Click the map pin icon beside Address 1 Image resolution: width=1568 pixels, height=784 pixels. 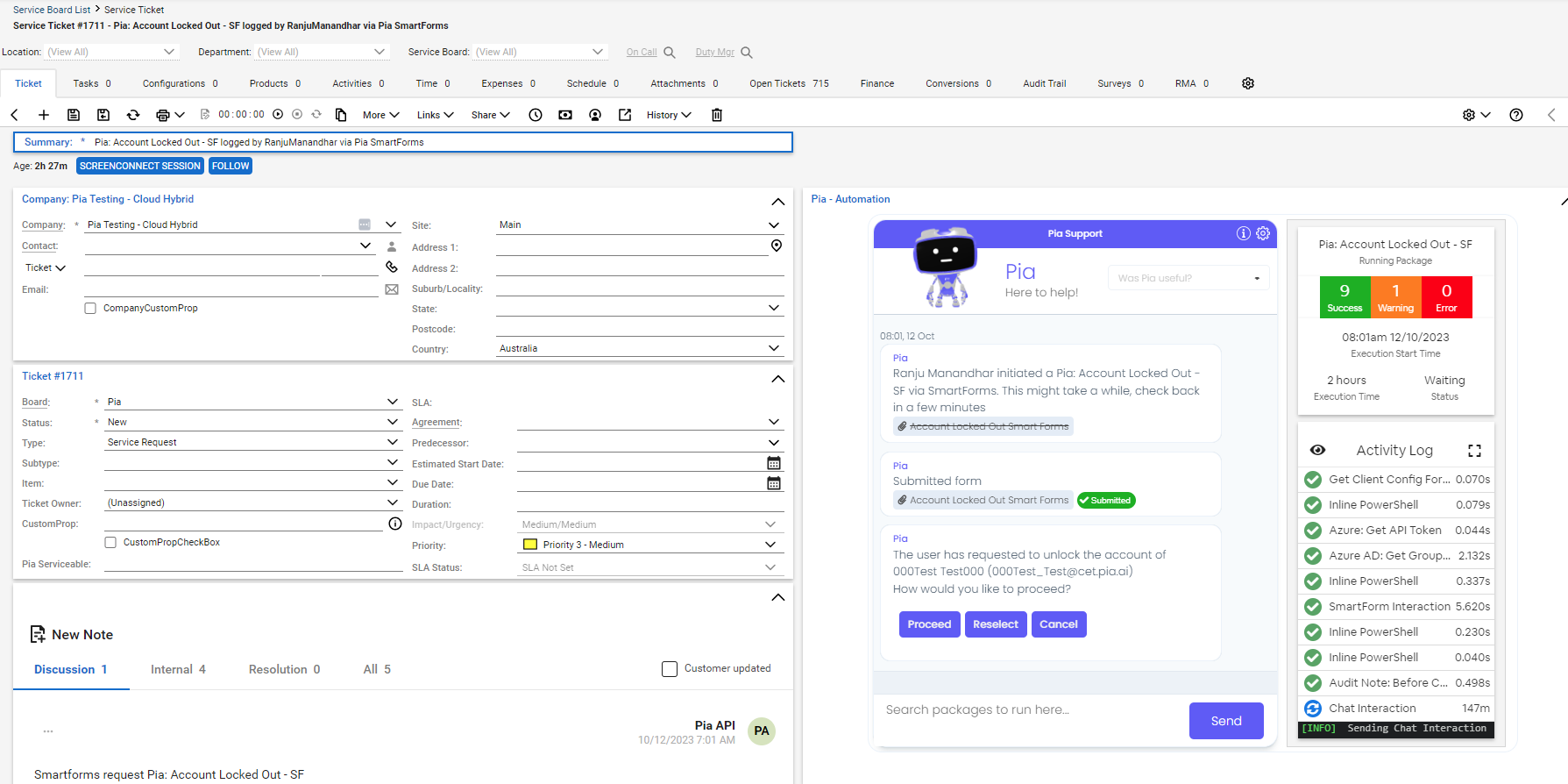click(777, 246)
